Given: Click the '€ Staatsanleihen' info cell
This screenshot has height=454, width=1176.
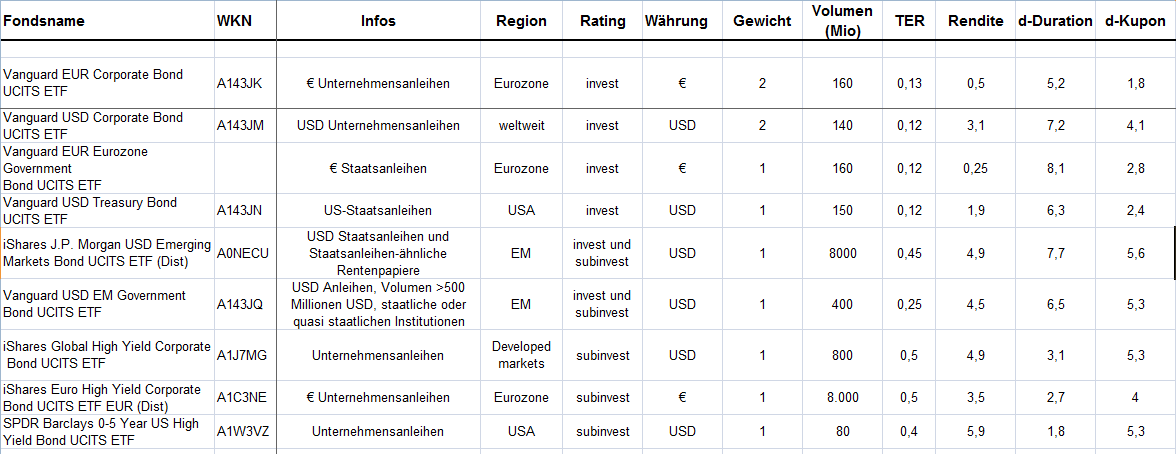Looking at the screenshot, I should 378,168.
